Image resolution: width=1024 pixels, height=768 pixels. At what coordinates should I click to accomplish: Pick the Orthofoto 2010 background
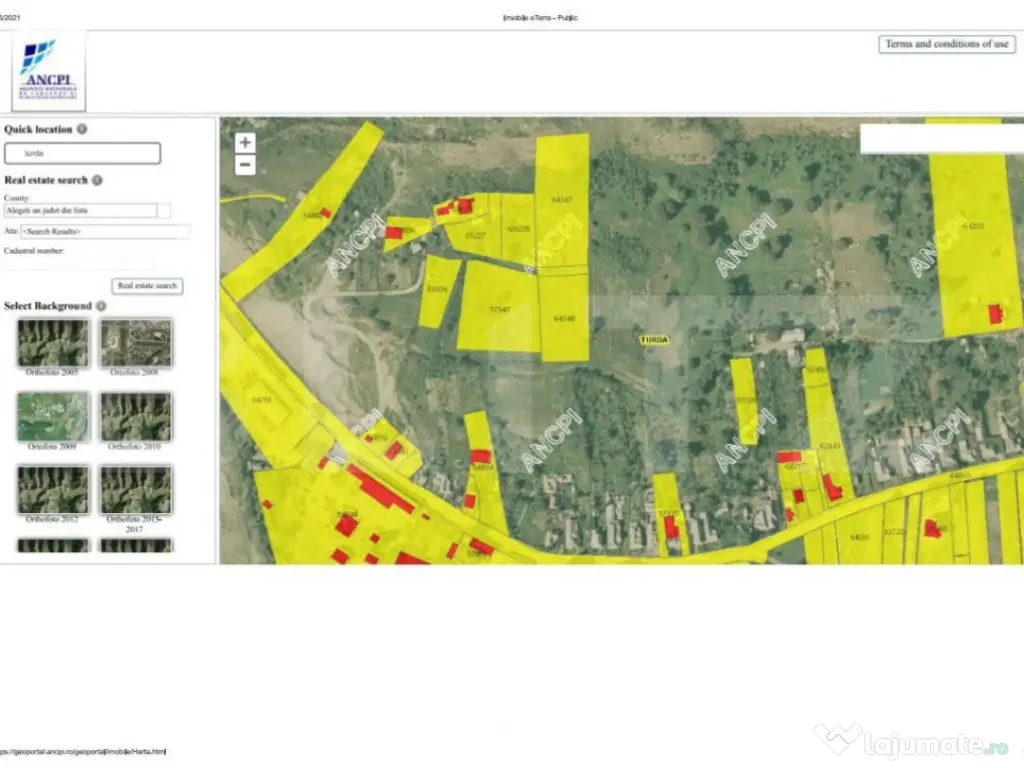(135, 417)
